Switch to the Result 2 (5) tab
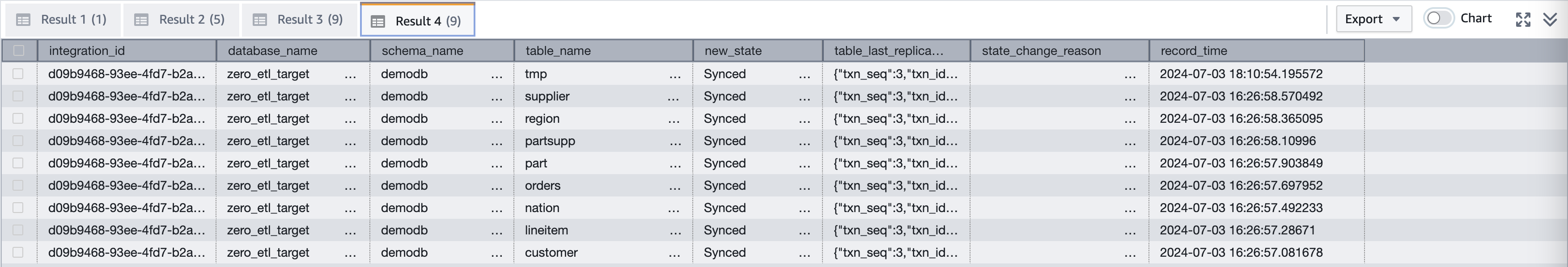The width and height of the screenshot is (1568, 267). (x=181, y=19)
